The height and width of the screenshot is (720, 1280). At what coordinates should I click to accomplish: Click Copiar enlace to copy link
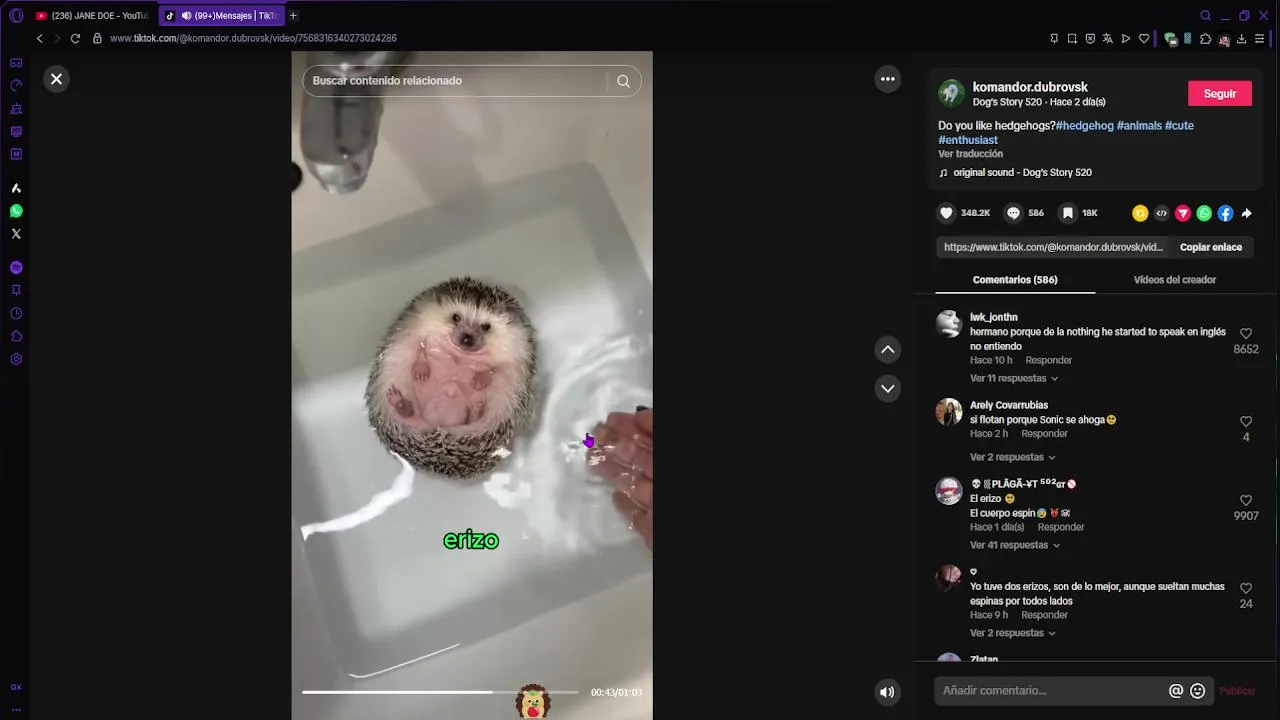point(1210,247)
